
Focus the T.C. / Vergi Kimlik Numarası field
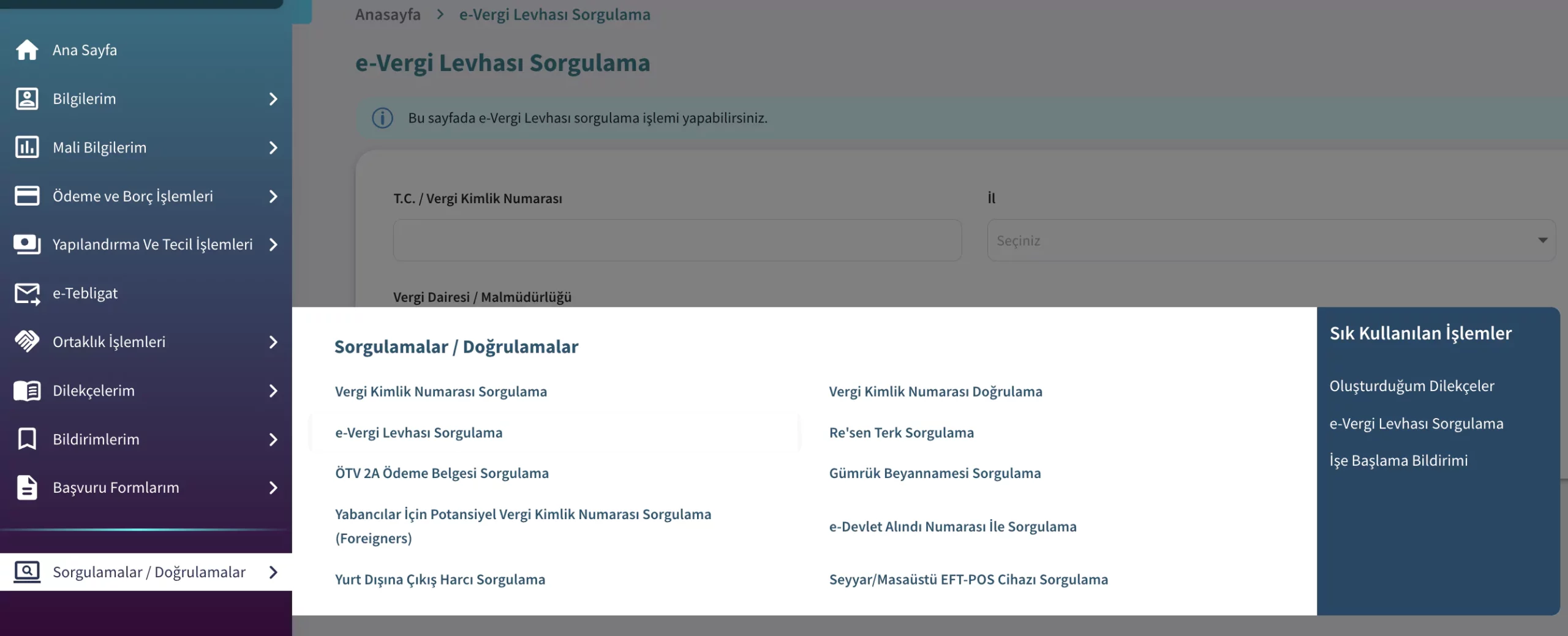coord(677,241)
